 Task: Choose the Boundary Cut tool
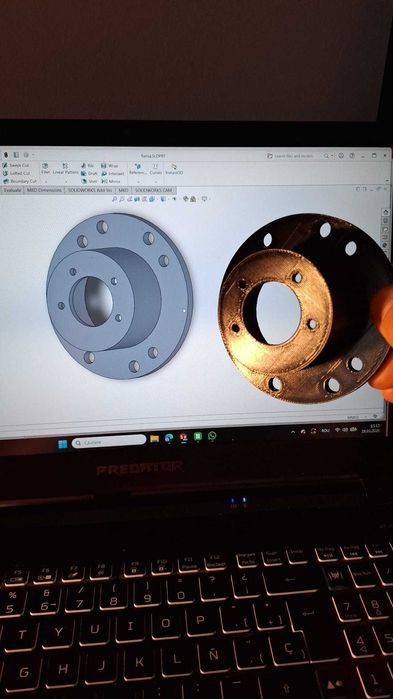(20, 181)
